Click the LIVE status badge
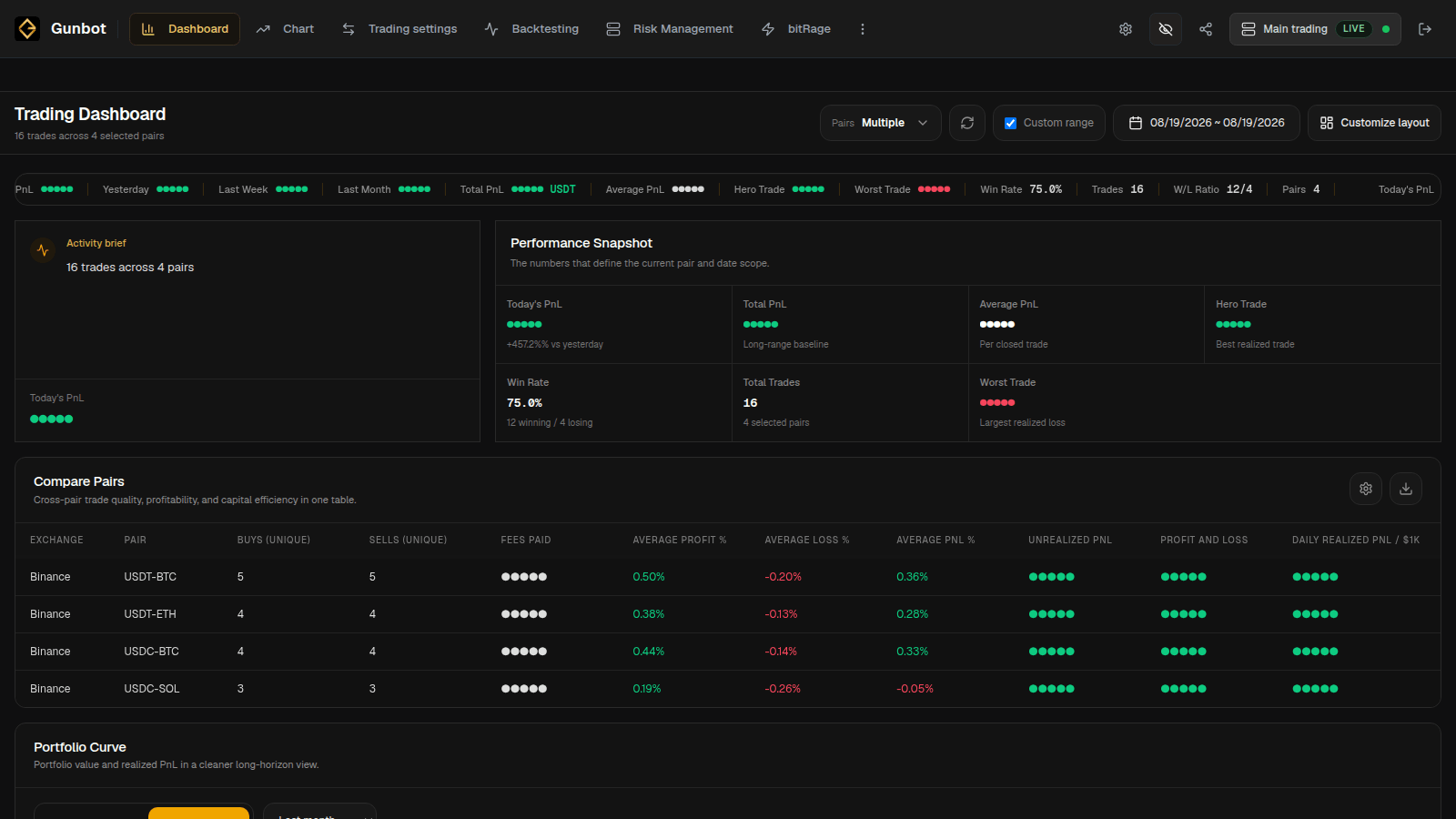The image size is (1456, 819). click(x=1354, y=29)
